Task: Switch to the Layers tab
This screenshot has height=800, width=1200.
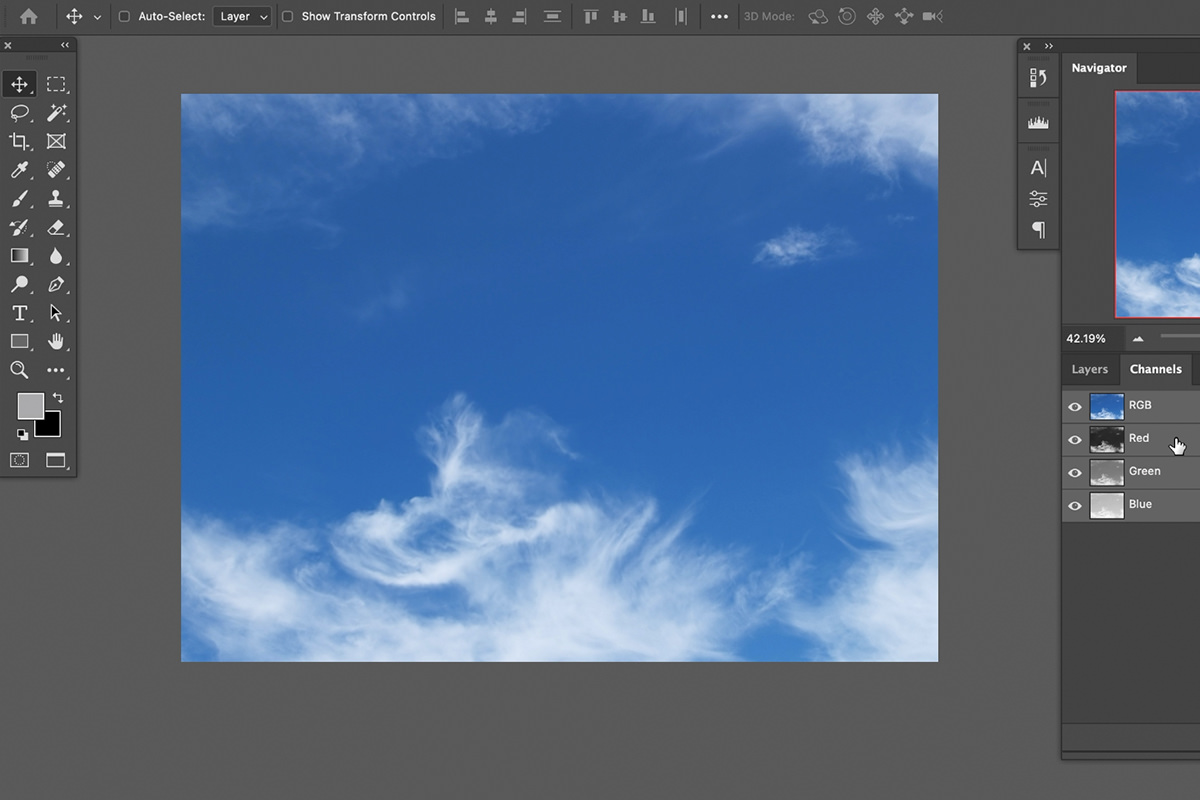Action: point(1089,369)
